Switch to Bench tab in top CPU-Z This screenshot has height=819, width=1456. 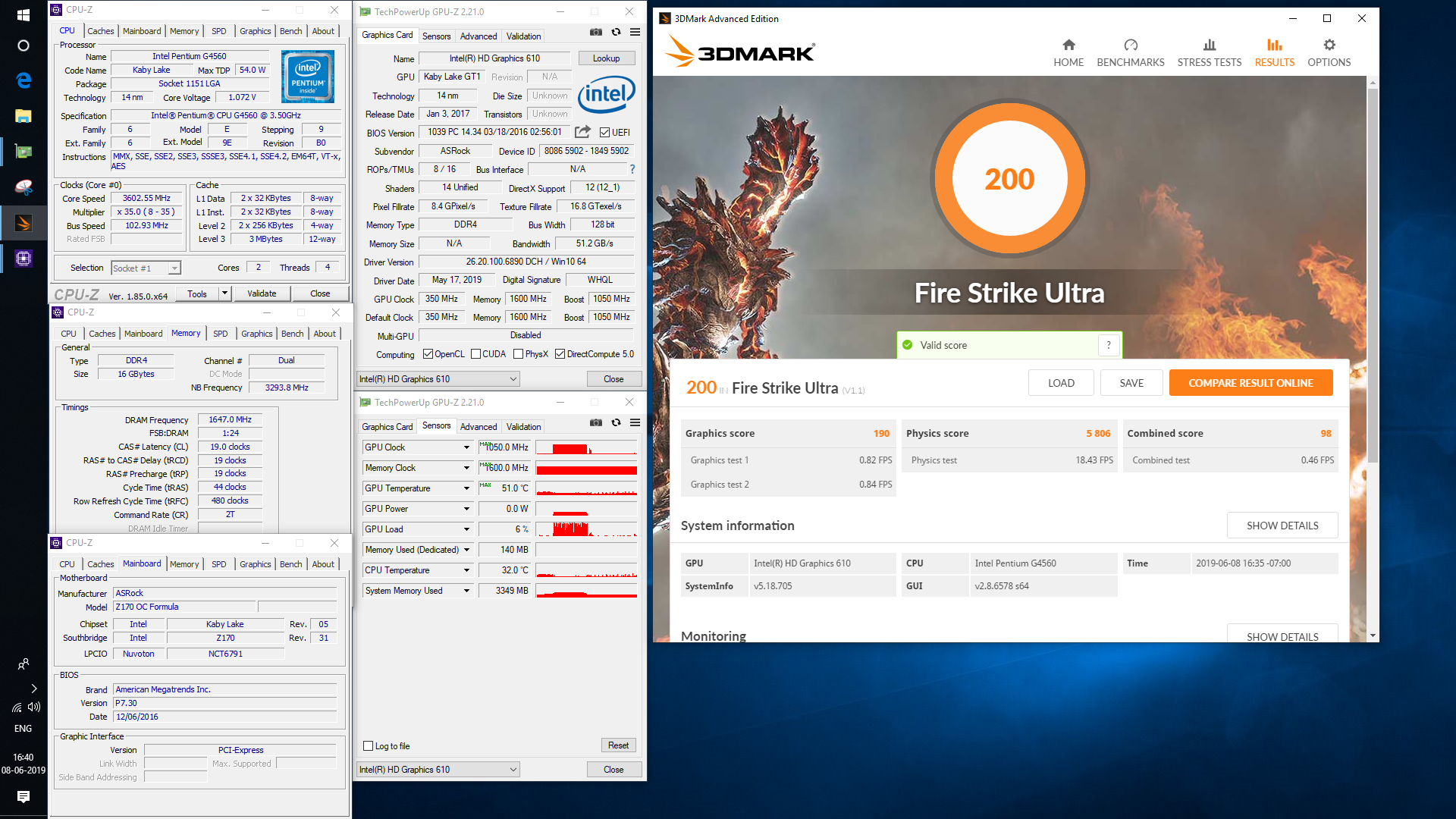pos(291,31)
